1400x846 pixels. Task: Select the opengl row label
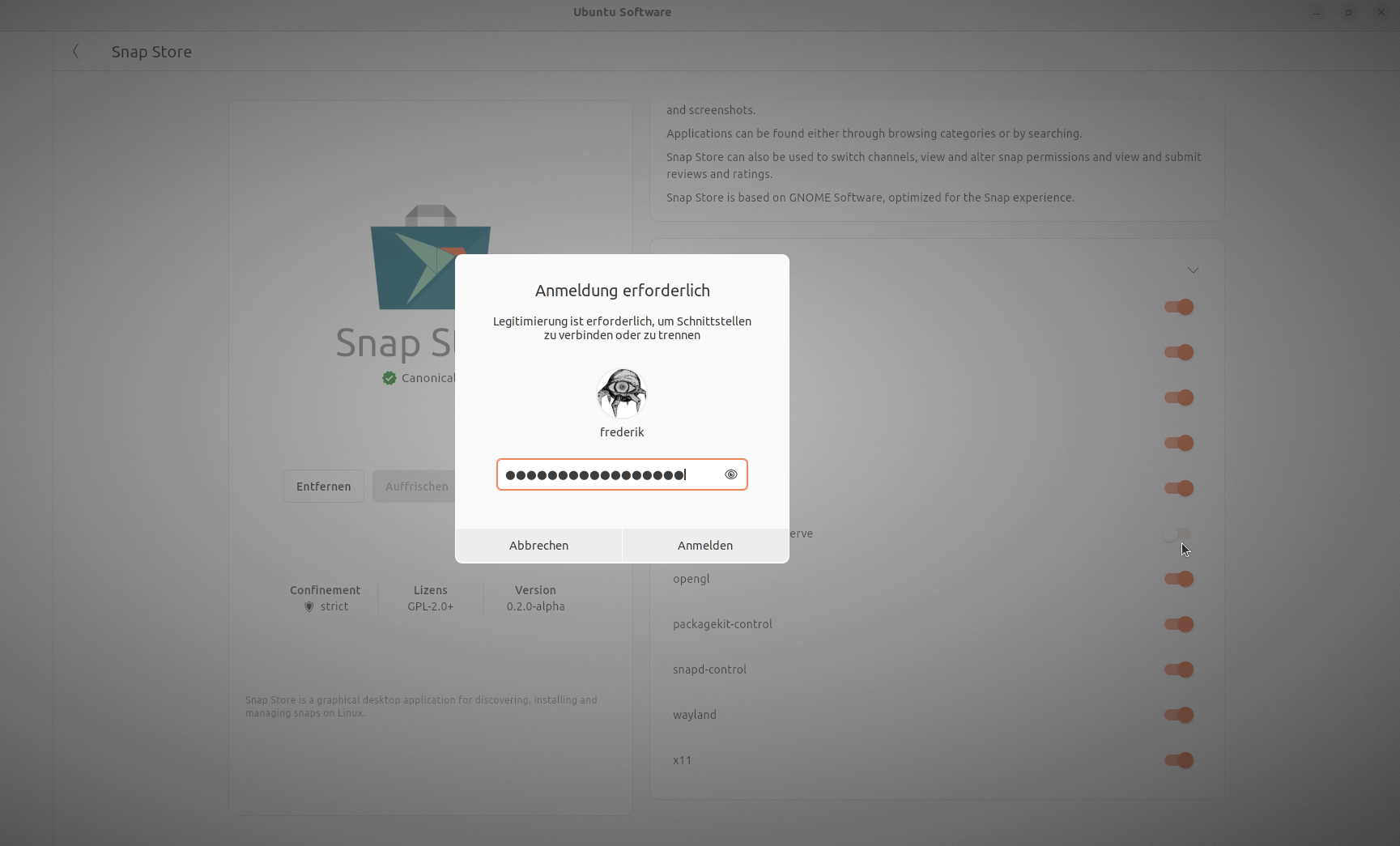(691, 580)
